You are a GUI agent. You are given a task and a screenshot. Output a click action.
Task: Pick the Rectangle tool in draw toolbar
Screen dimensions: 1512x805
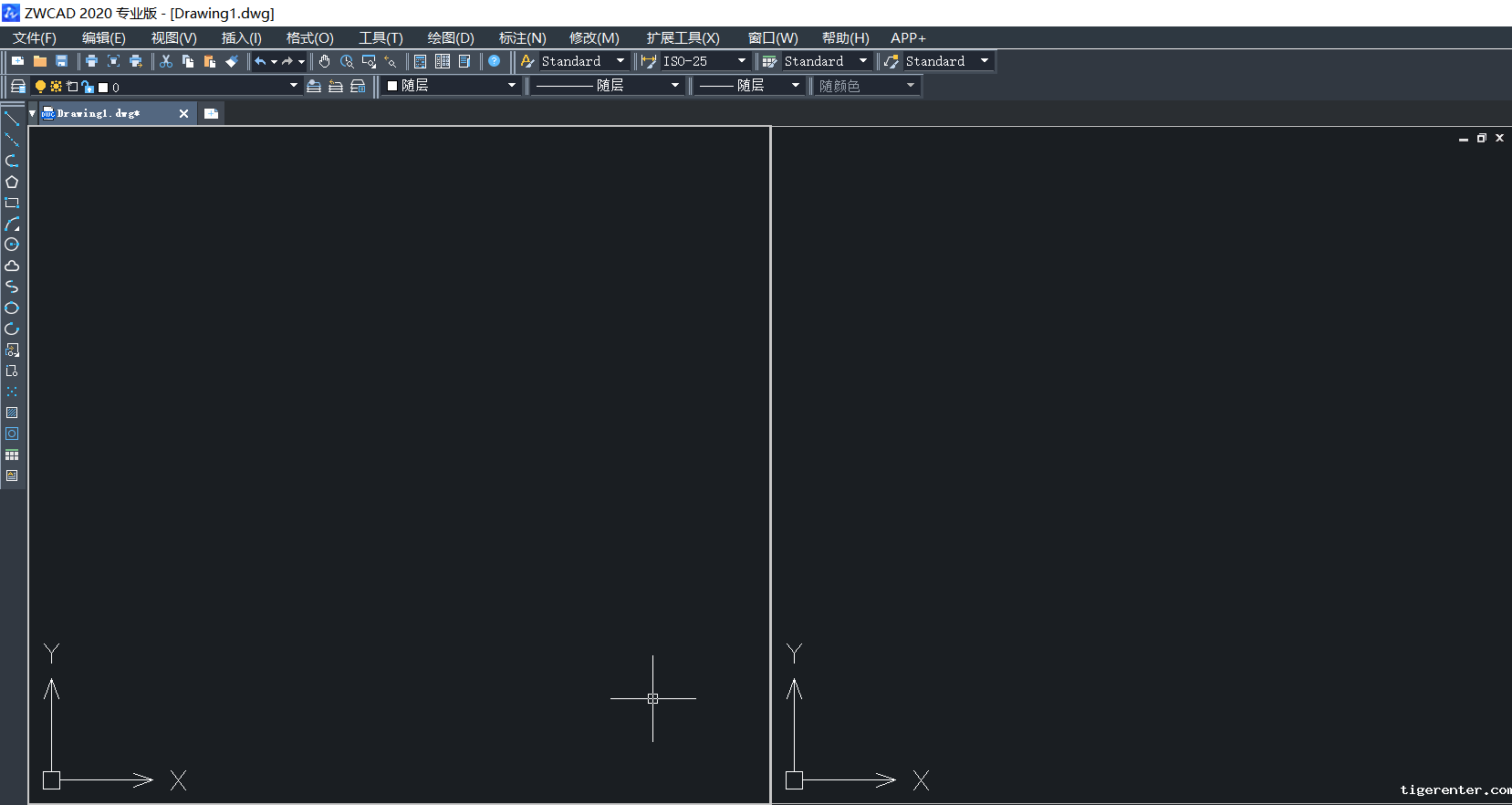click(12, 203)
